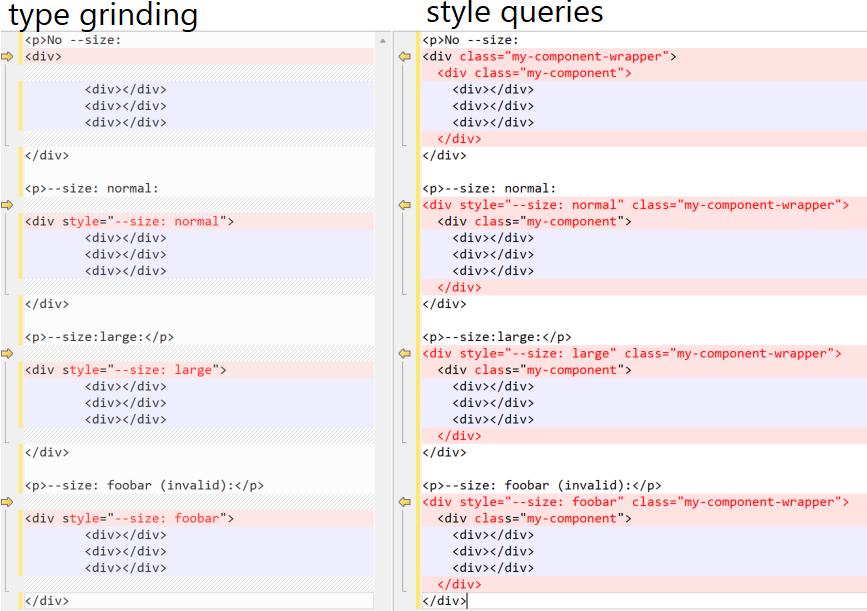Click '<p>--size: foobar (invalid):</p>' in left pane
The height and width of the screenshot is (611, 867).
tap(144, 485)
